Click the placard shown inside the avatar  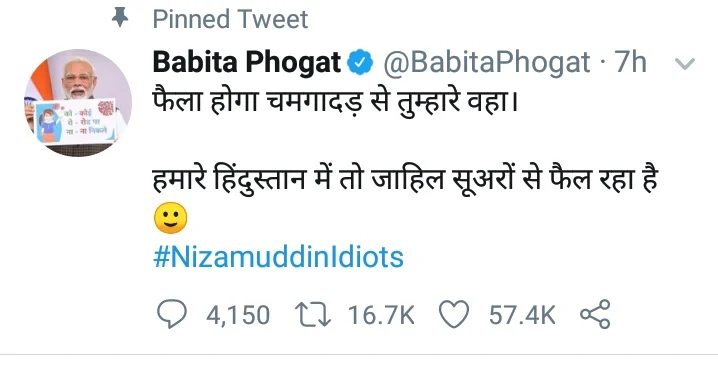pyautogui.click(x=77, y=121)
